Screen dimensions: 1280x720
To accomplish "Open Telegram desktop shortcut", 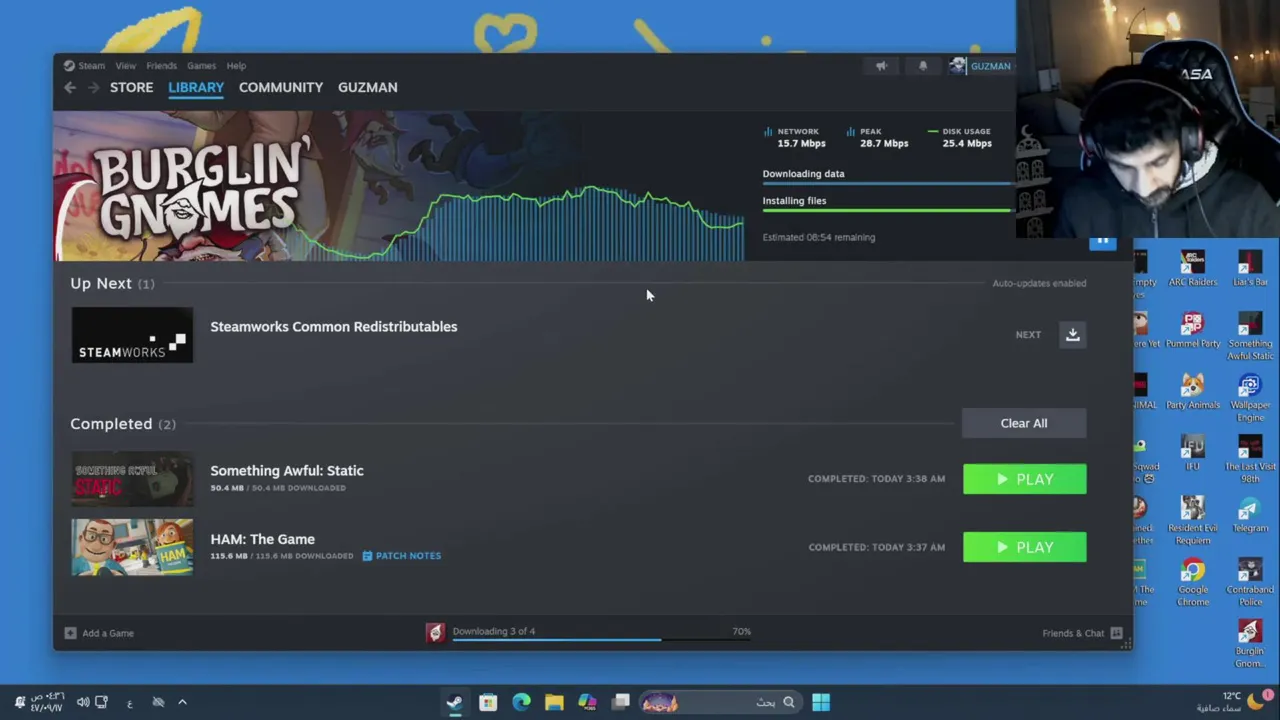I will [1250, 515].
